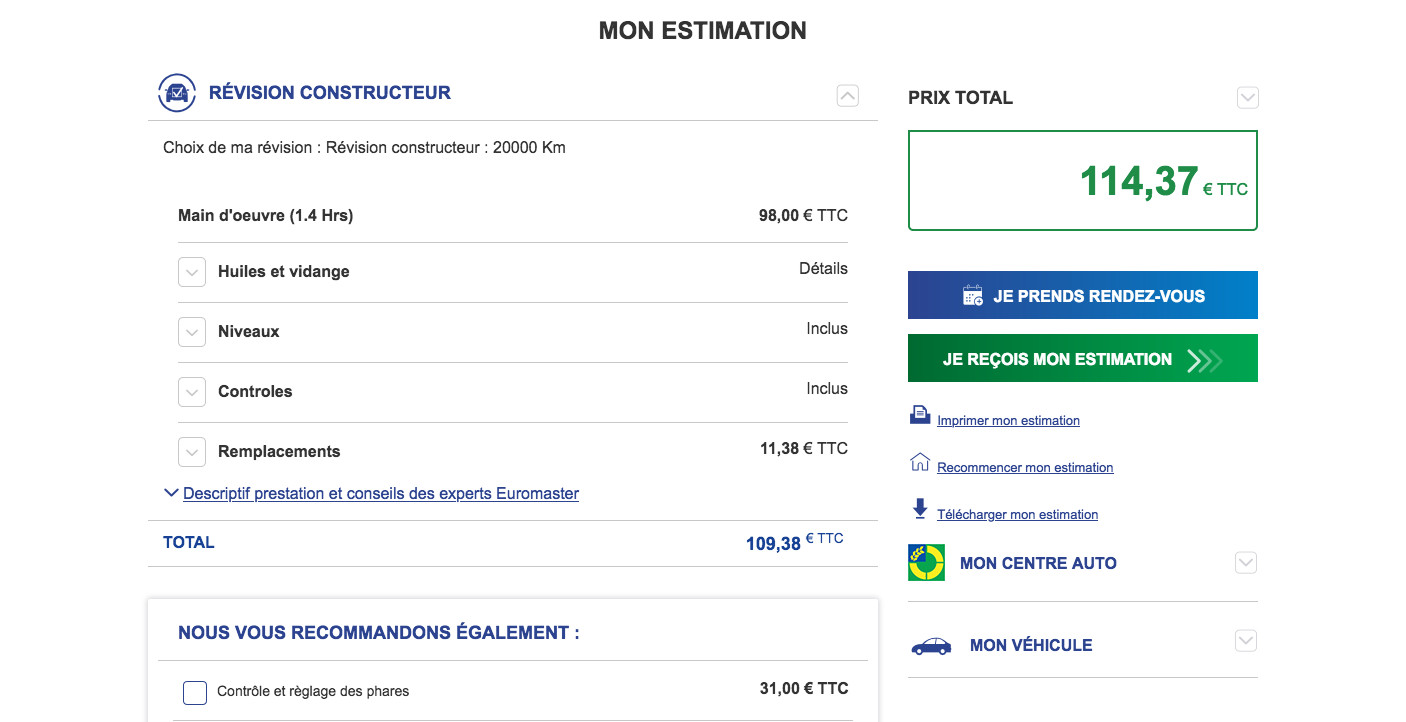
Task: Click the Main d'oeuvre (1.4 Hrs) label
Action: tap(265, 215)
